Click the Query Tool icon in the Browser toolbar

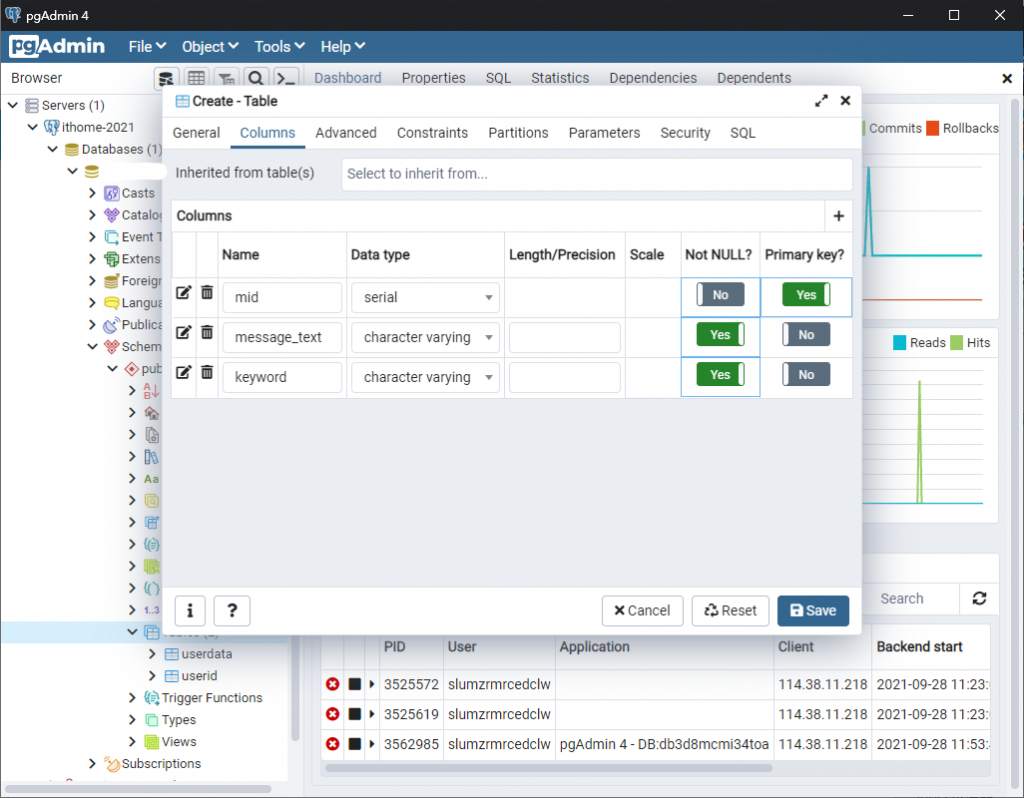(x=166, y=78)
